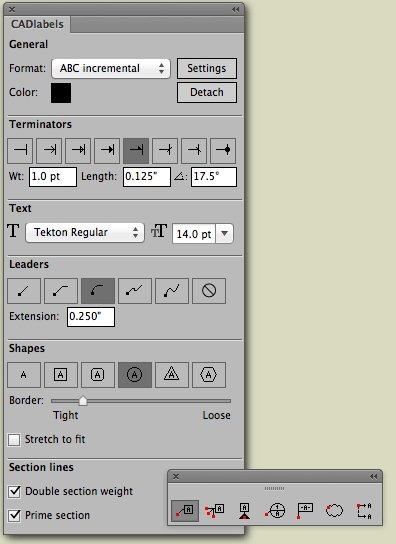Collapse the CADlabels panel with double arrows
The height and width of the screenshot is (544, 396).
(x=236, y=9)
